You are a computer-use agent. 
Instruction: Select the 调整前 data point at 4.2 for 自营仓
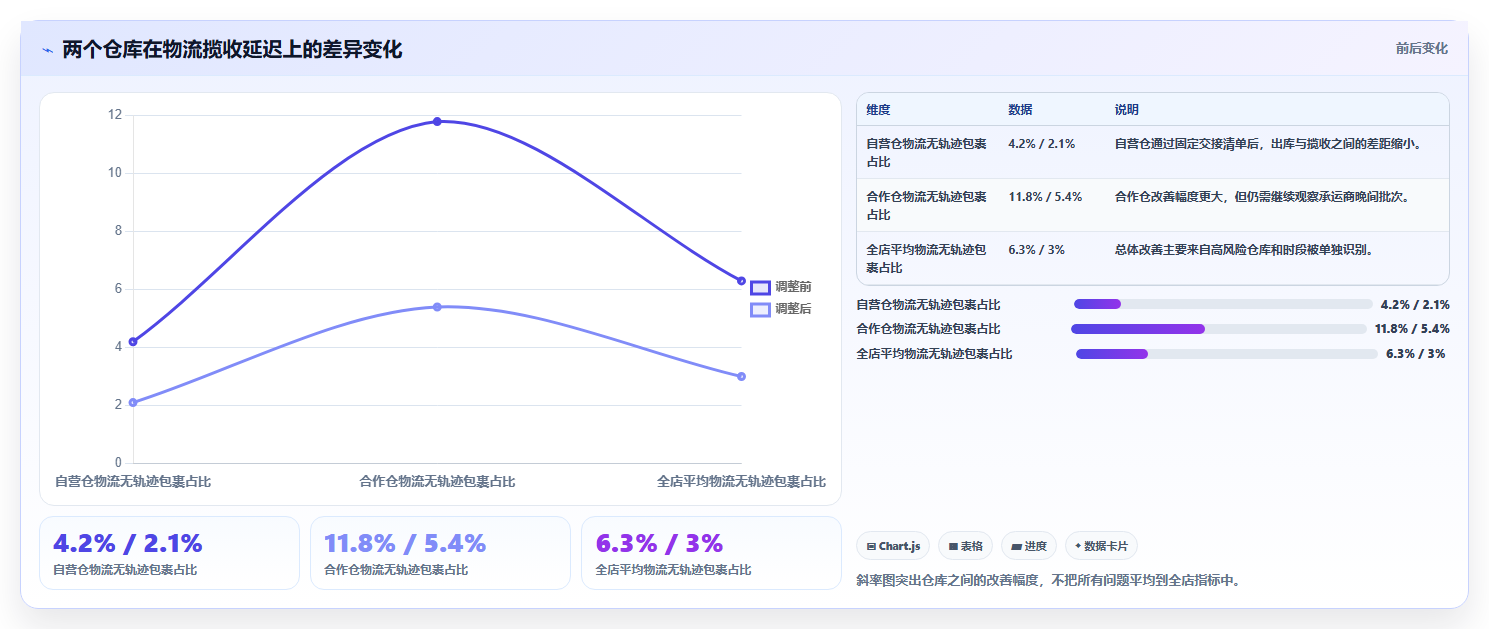point(133,342)
